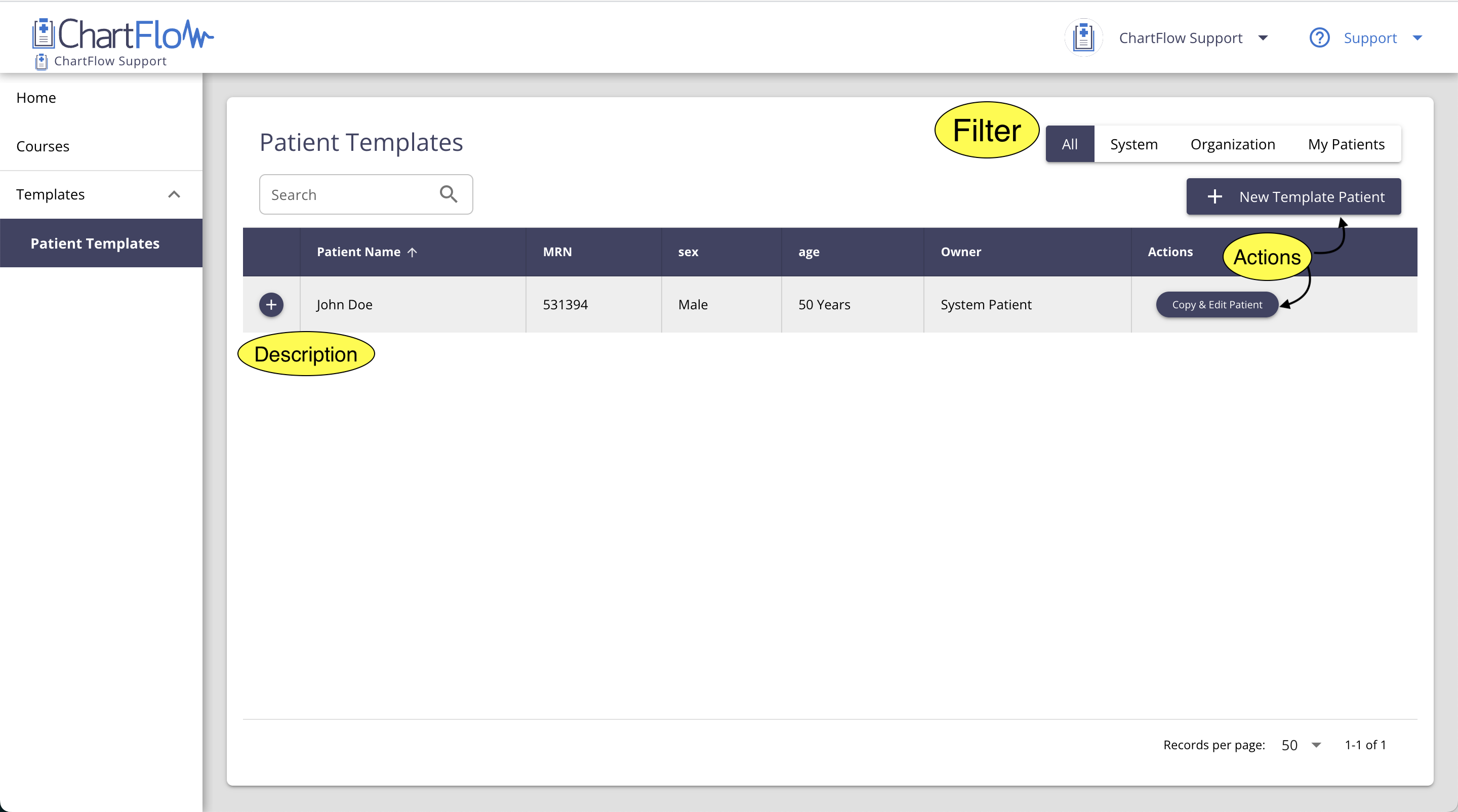Select the Organization filter option
The image size is (1458, 812).
(x=1232, y=144)
